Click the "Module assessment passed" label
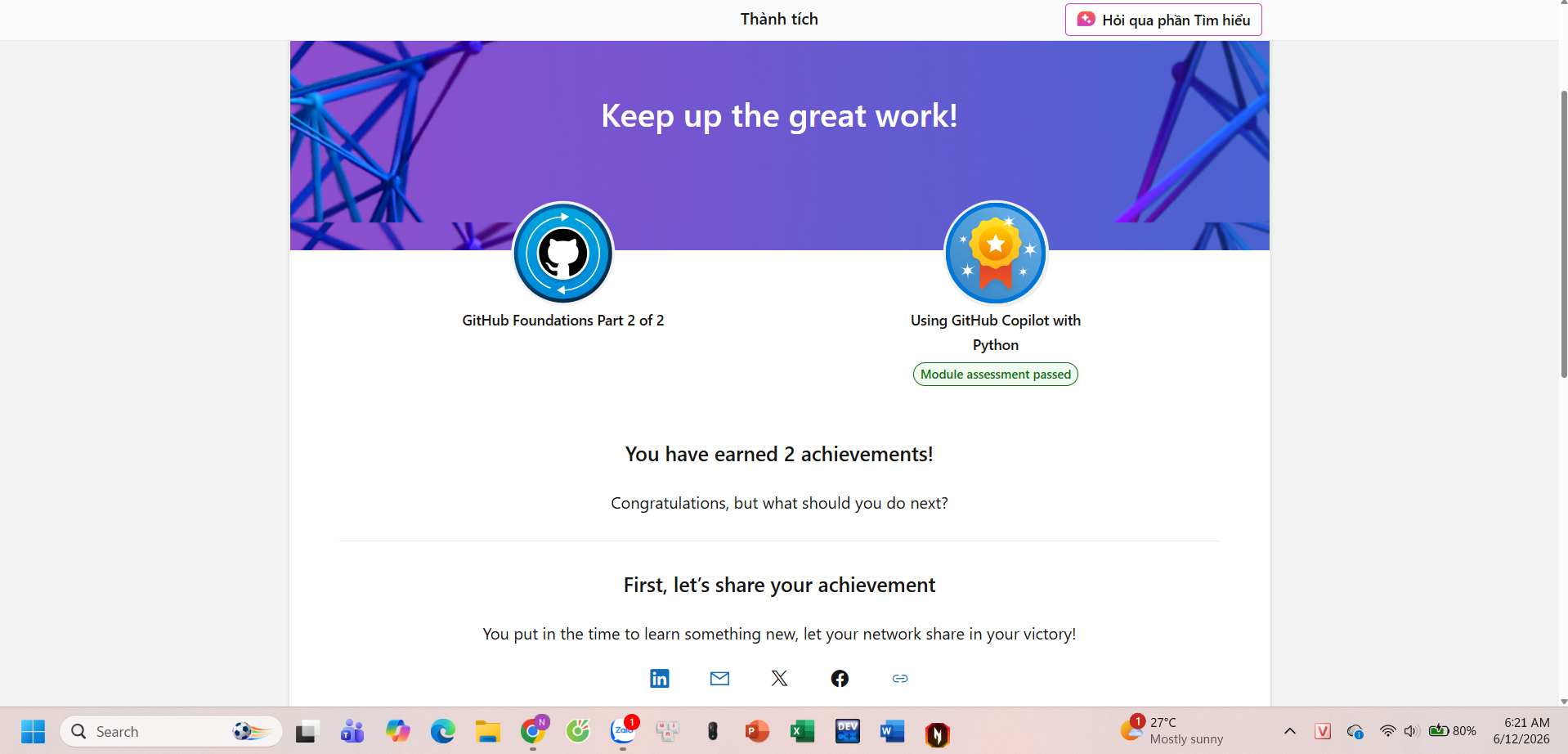The height and width of the screenshot is (754, 1568). 996,375
